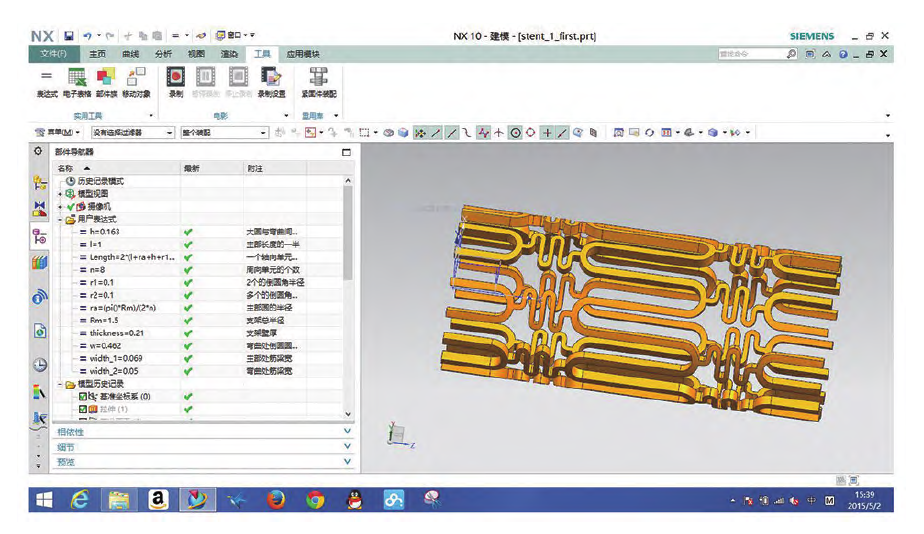Open the history clock tab in sidebar
The image size is (924, 534).
(39, 365)
